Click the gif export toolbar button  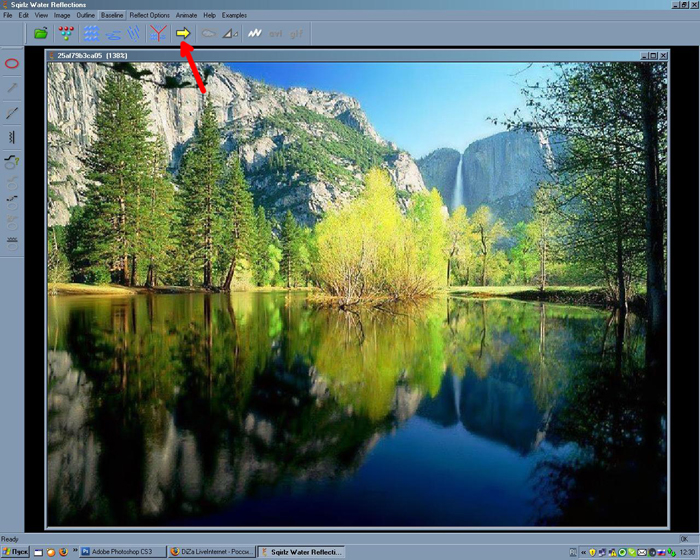[296, 33]
